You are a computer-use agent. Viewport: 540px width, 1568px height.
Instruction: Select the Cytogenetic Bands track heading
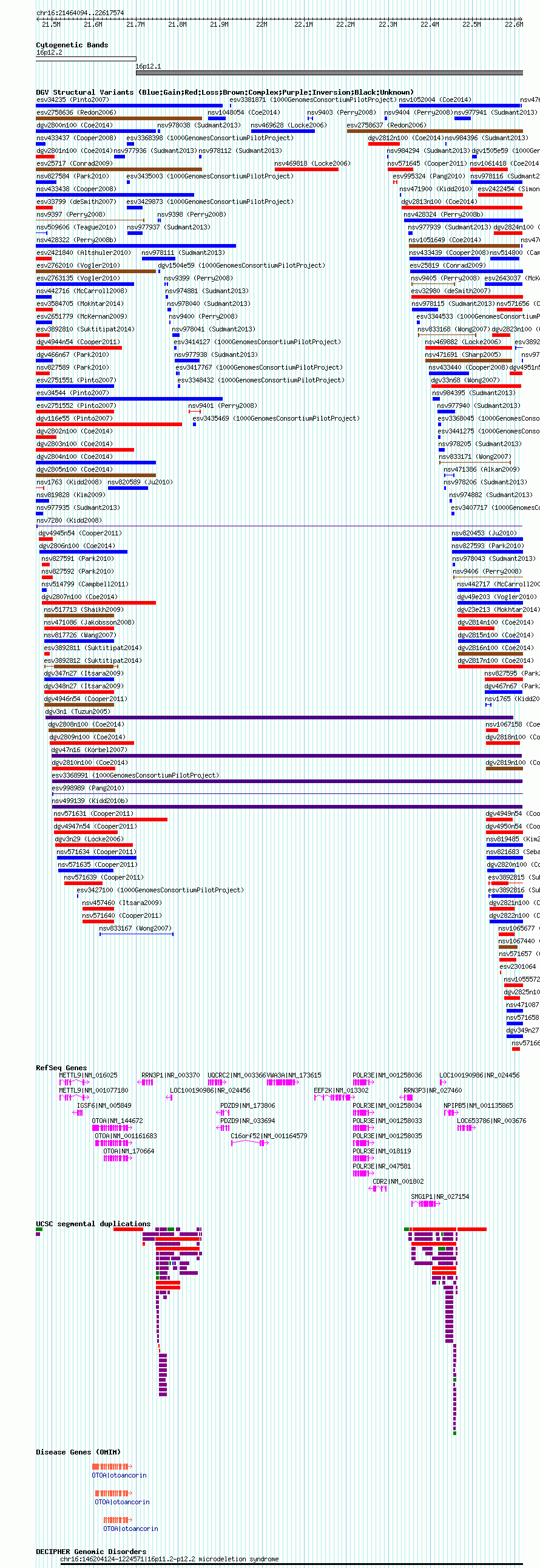[72, 45]
